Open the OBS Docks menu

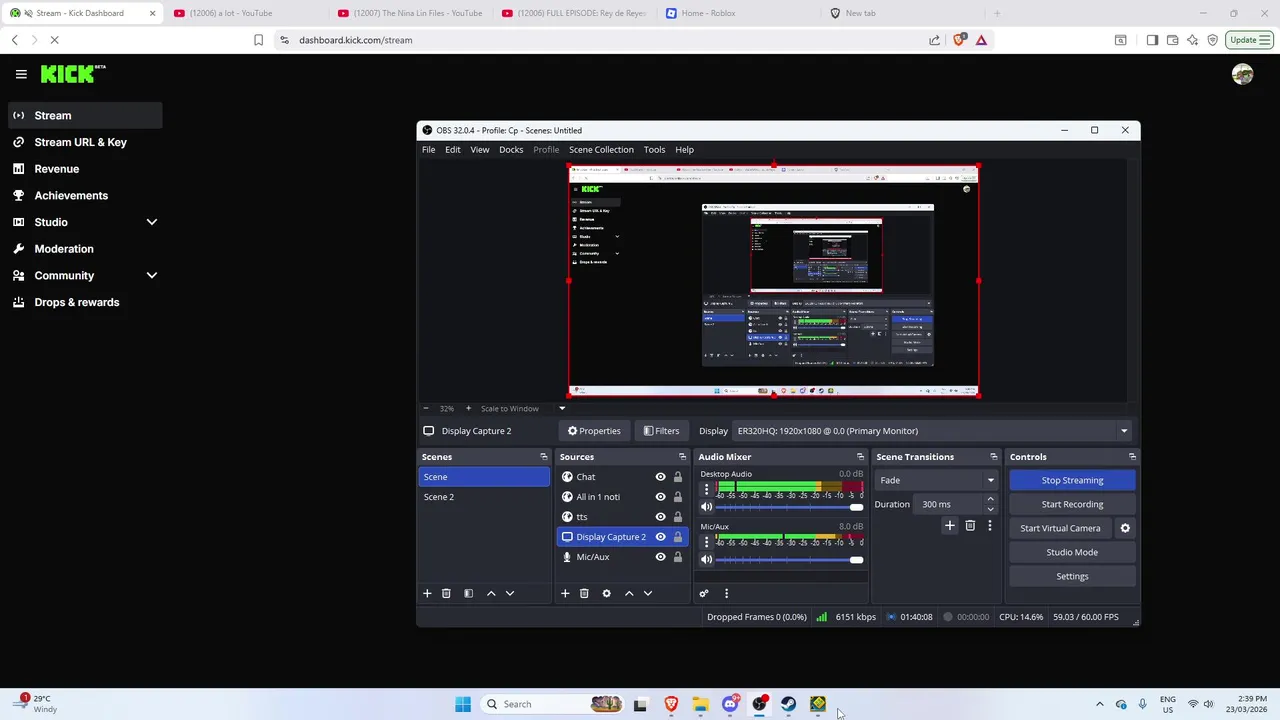pyautogui.click(x=511, y=149)
